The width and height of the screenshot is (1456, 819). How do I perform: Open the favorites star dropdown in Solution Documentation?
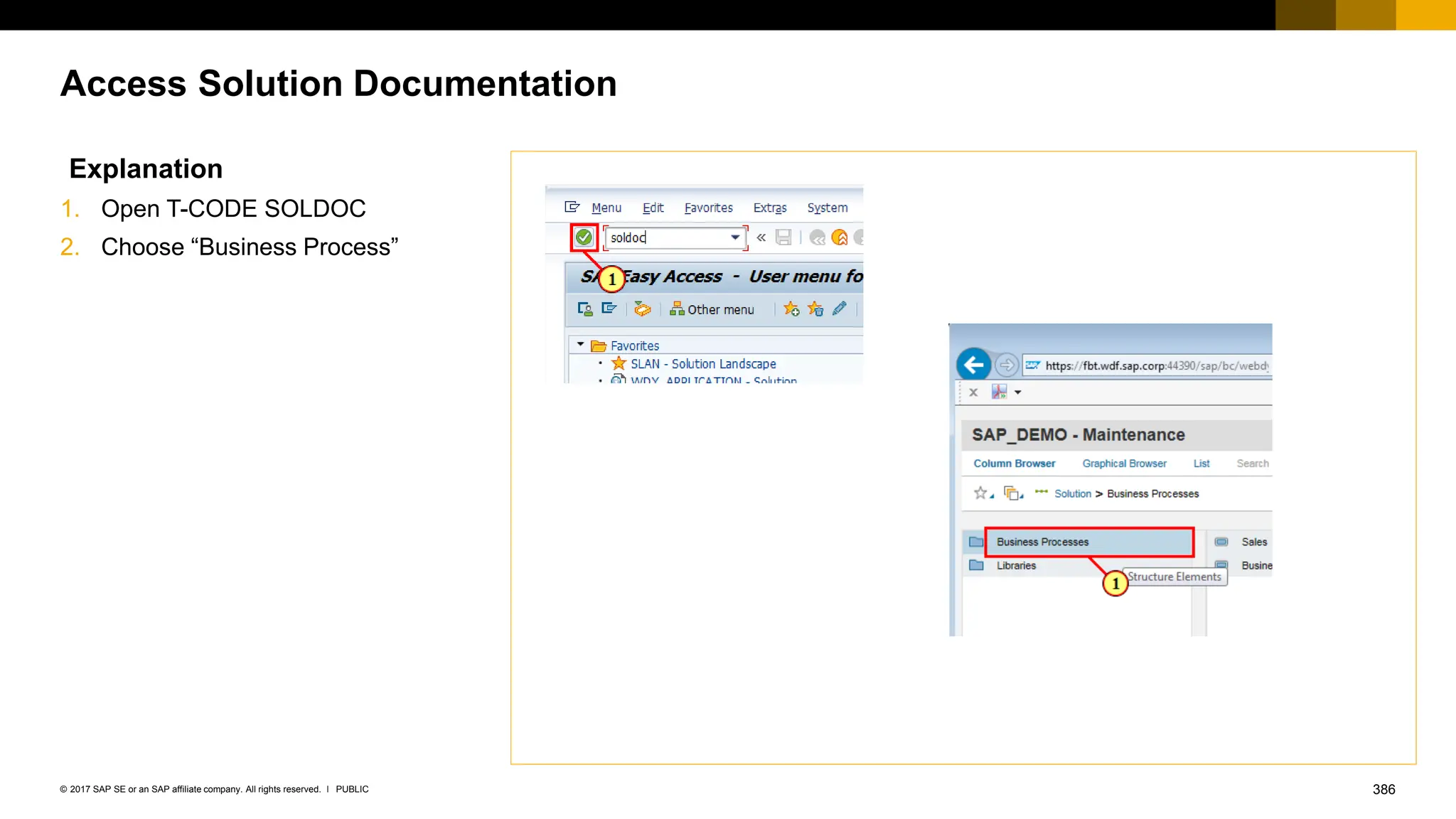point(984,493)
